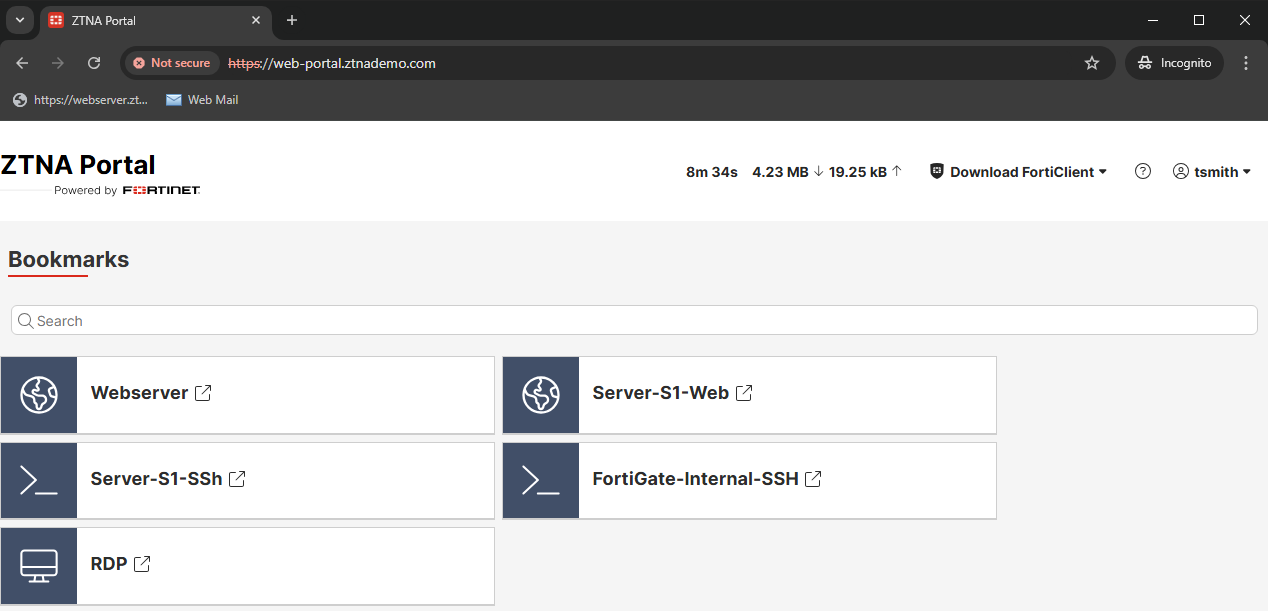Image resolution: width=1268 pixels, height=611 pixels.
Task: Open the Web Mail bookmark
Action: 202,99
